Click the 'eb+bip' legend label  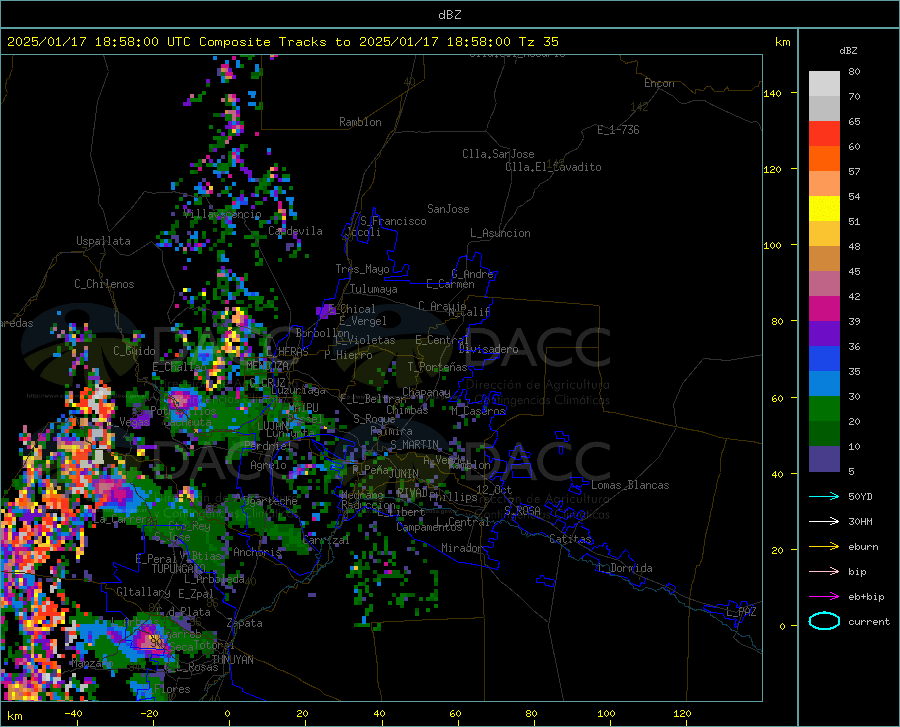[866, 597]
